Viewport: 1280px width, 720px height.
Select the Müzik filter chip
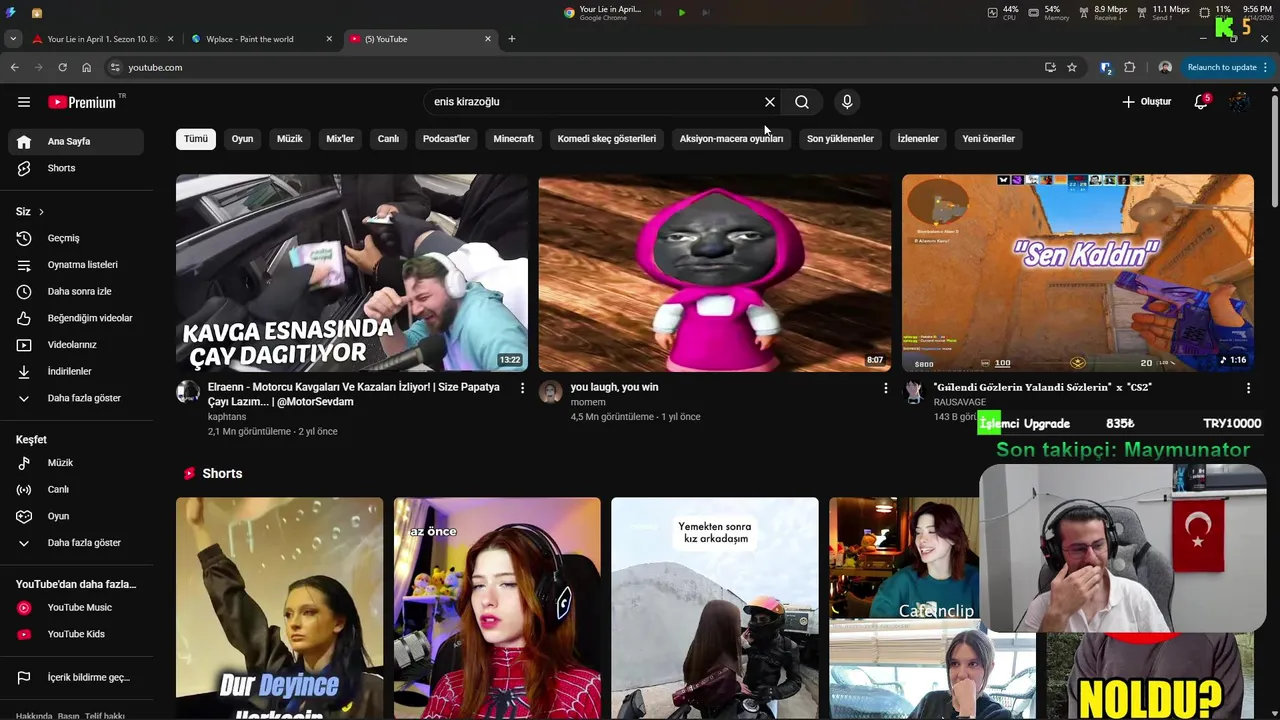(x=290, y=139)
